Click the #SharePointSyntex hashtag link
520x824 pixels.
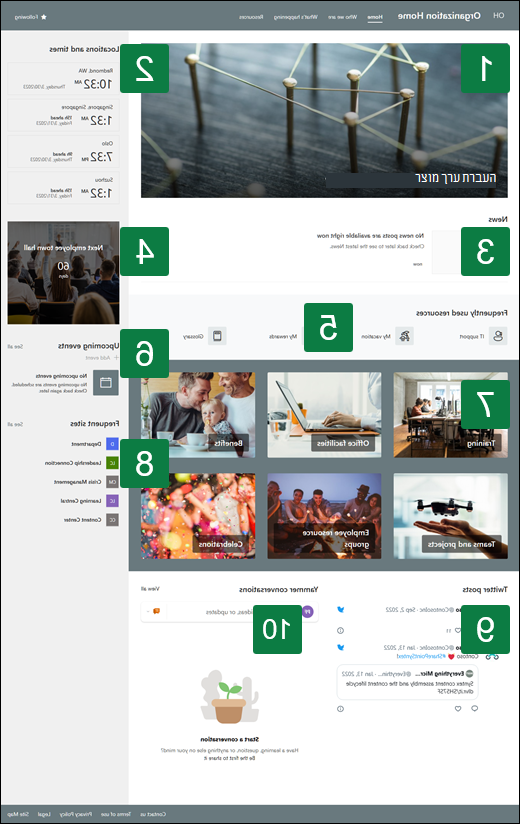pyautogui.click(x=421, y=656)
